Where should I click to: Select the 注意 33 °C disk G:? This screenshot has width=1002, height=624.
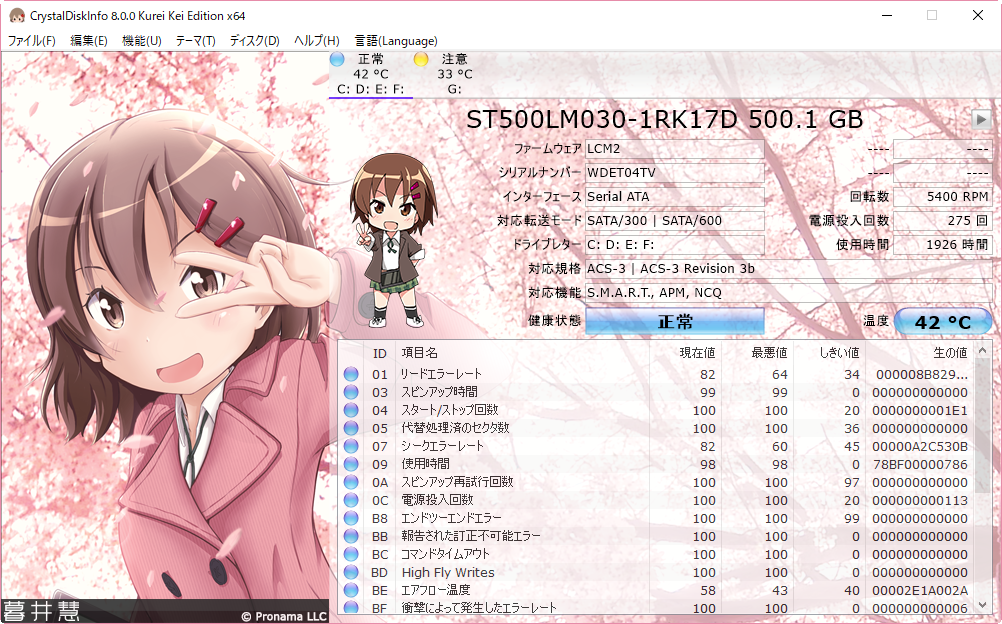point(454,74)
